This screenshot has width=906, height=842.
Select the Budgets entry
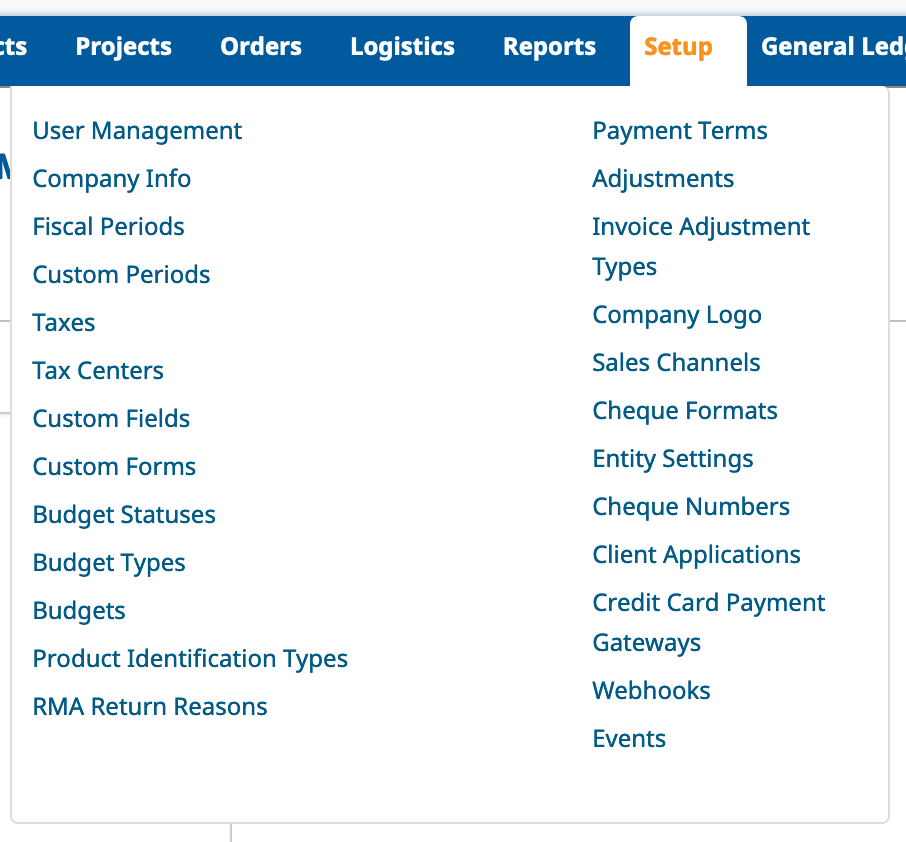coord(79,611)
